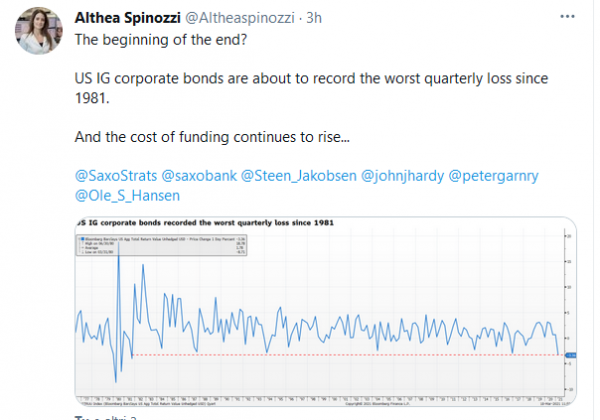The height and width of the screenshot is (420, 600).
Task: Click the sentence about worst quarterly loss
Action: tap(311, 88)
